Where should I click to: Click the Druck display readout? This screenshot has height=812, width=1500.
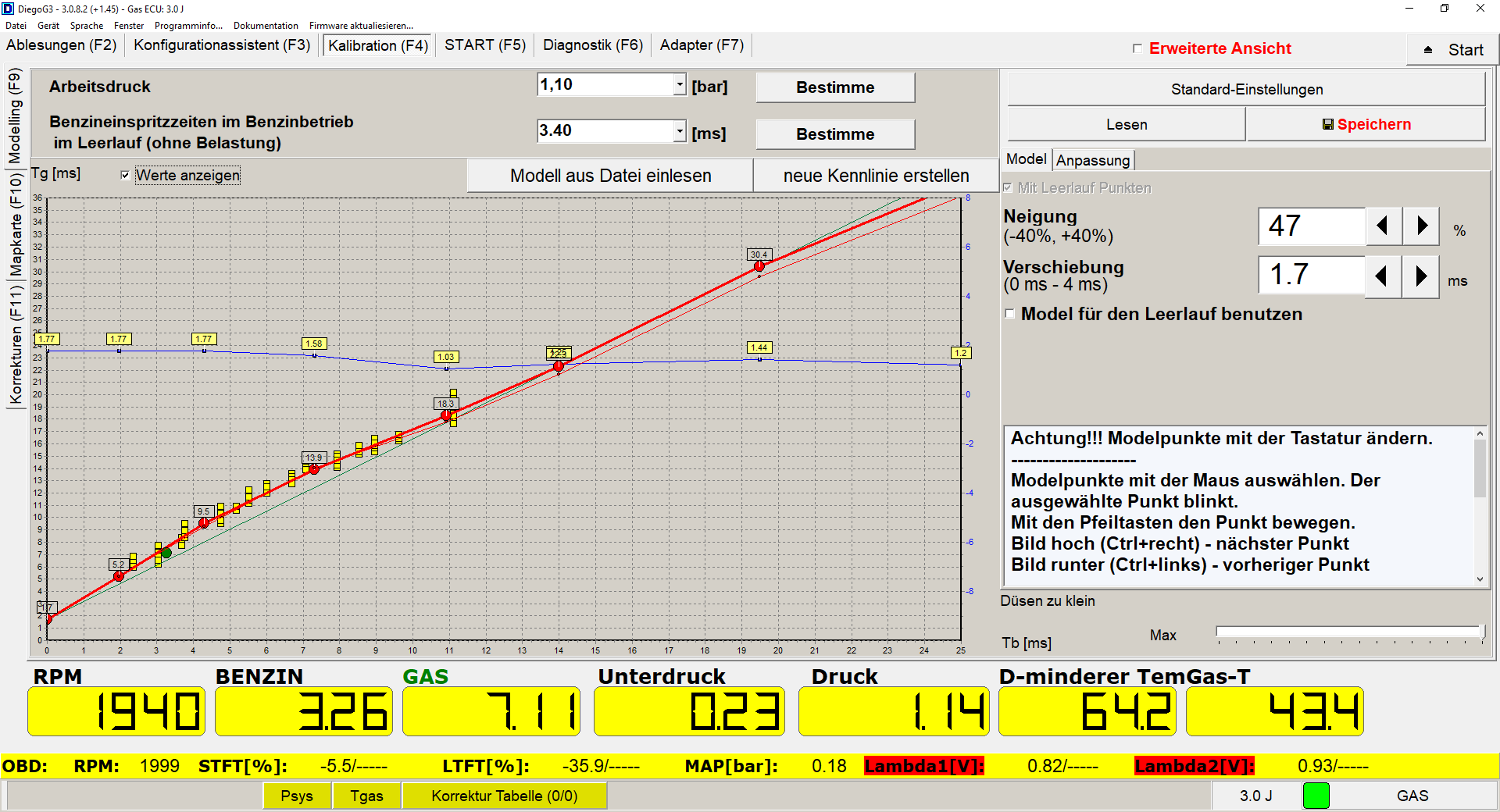[894, 711]
